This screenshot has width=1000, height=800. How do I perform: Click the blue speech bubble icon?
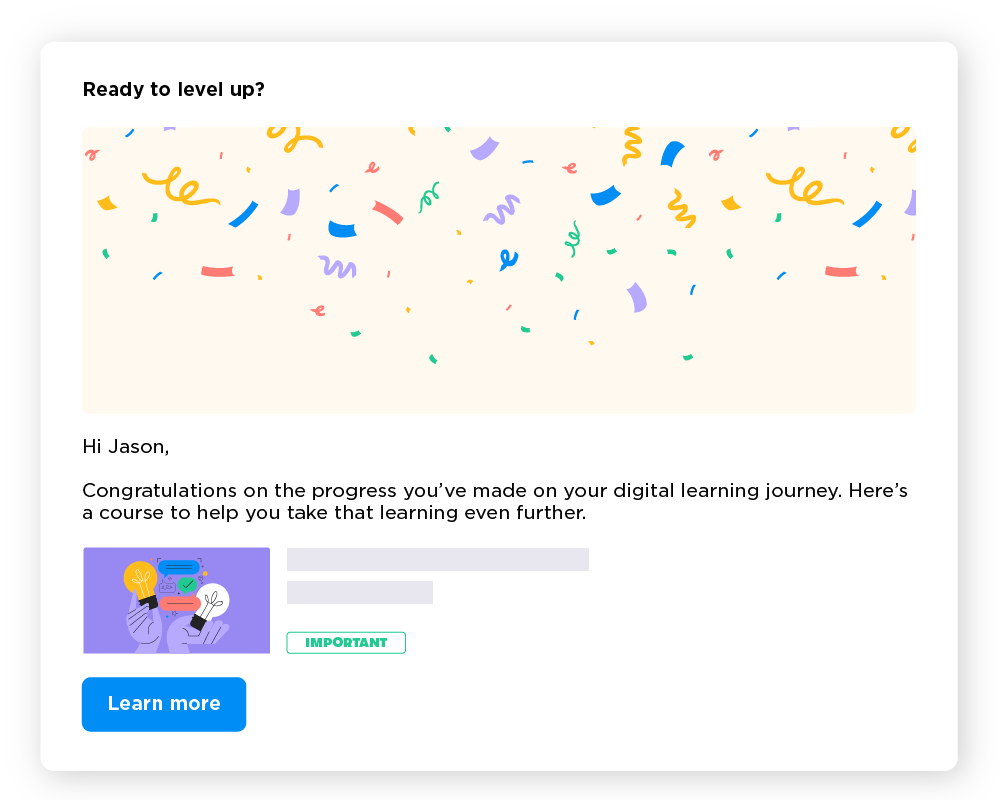click(179, 567)
